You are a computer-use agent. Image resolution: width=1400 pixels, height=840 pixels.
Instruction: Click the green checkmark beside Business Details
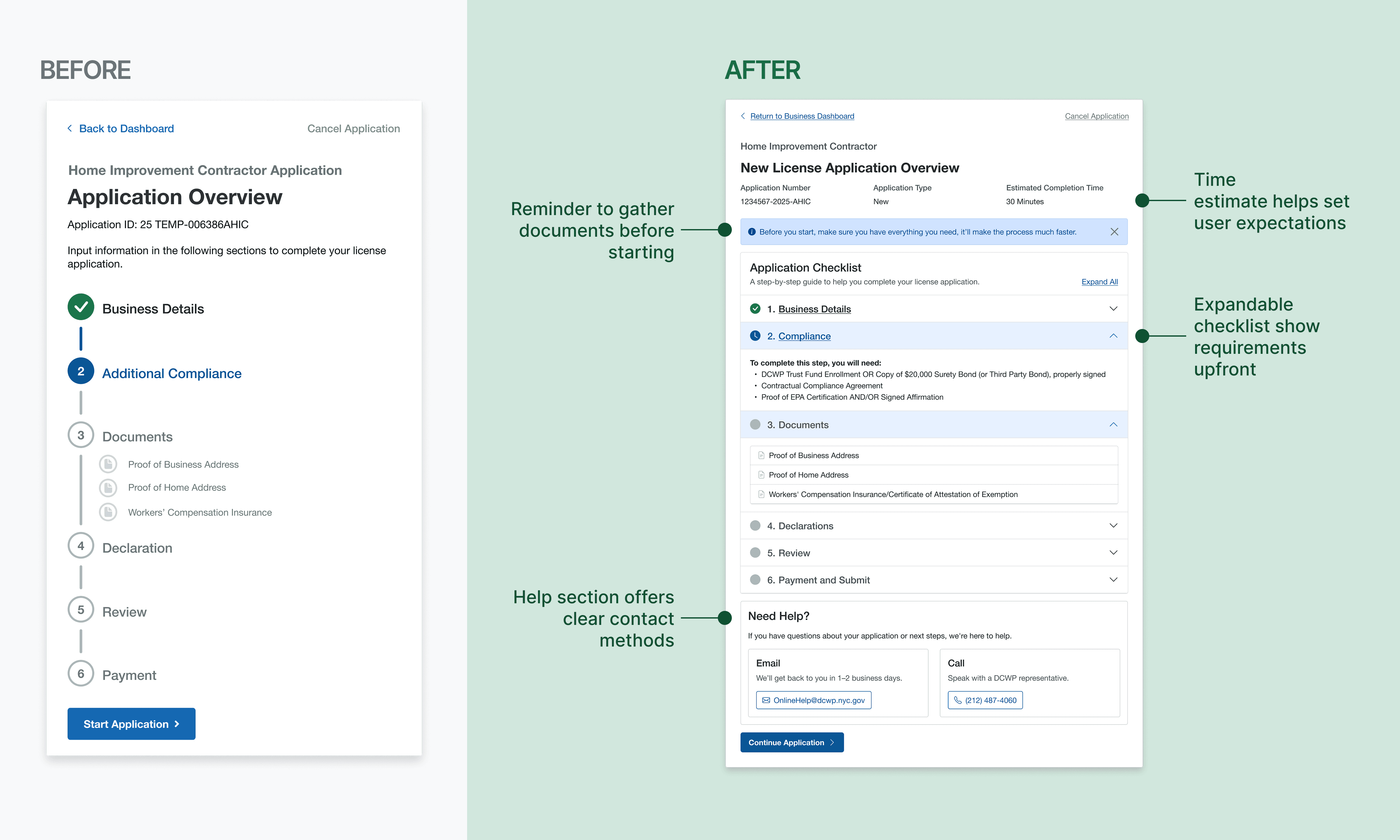point(81,307)
